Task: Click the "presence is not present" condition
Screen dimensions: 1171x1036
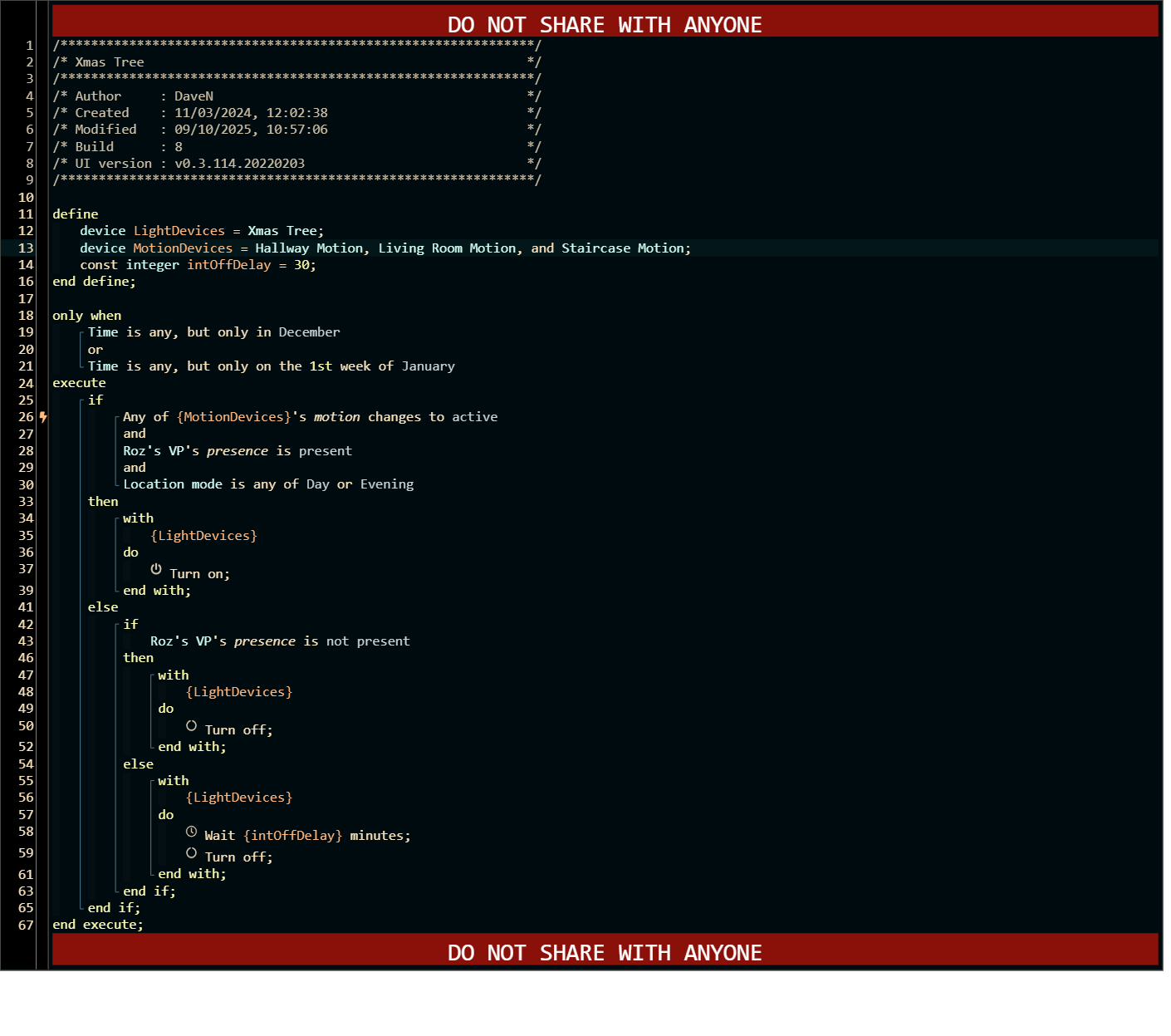Action: 280,641
